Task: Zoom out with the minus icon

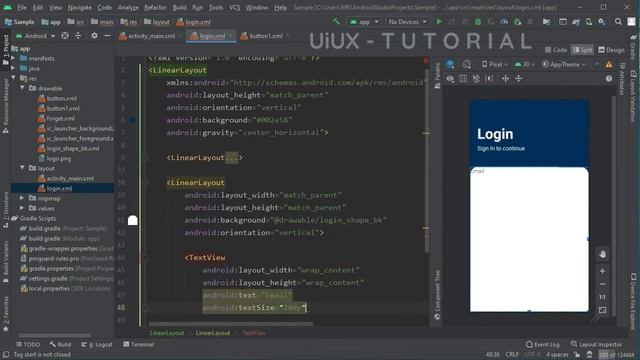Action: 602,284
